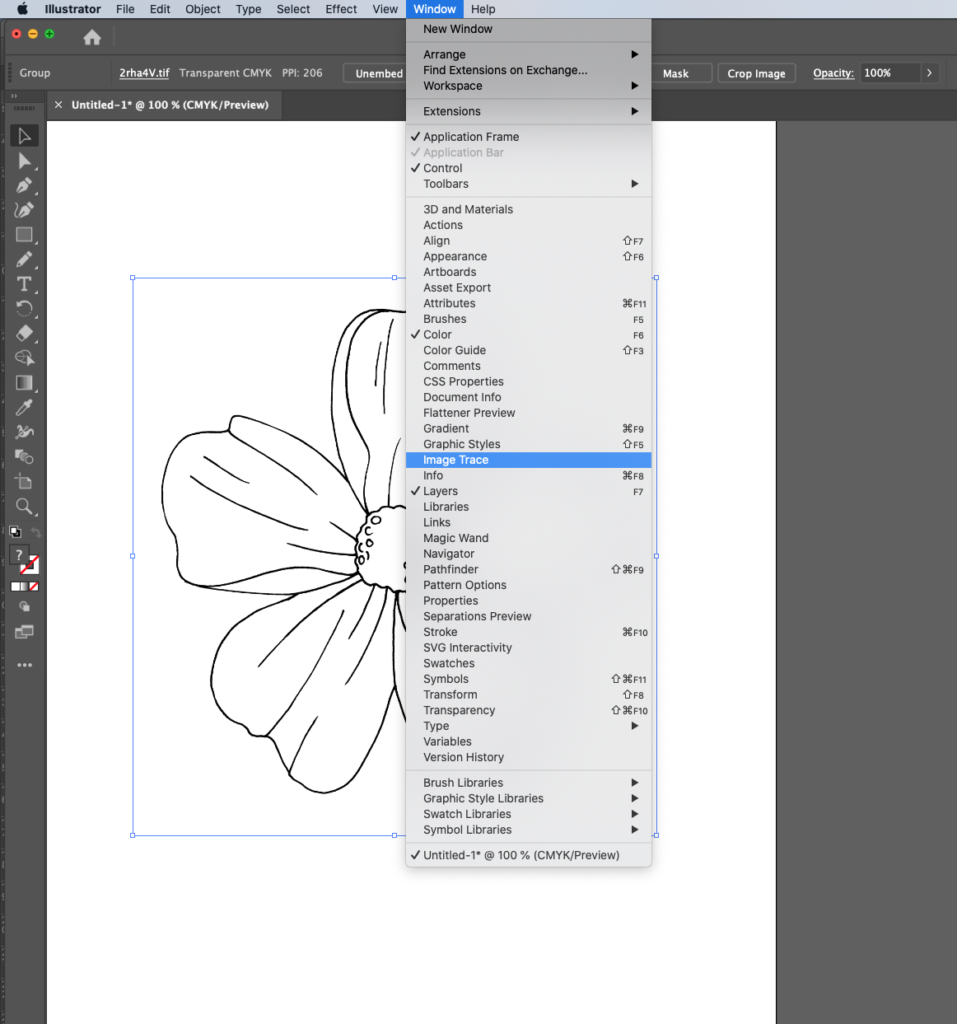Click the Crop Image button
The image size is (957, 1024).
point(756,73)
